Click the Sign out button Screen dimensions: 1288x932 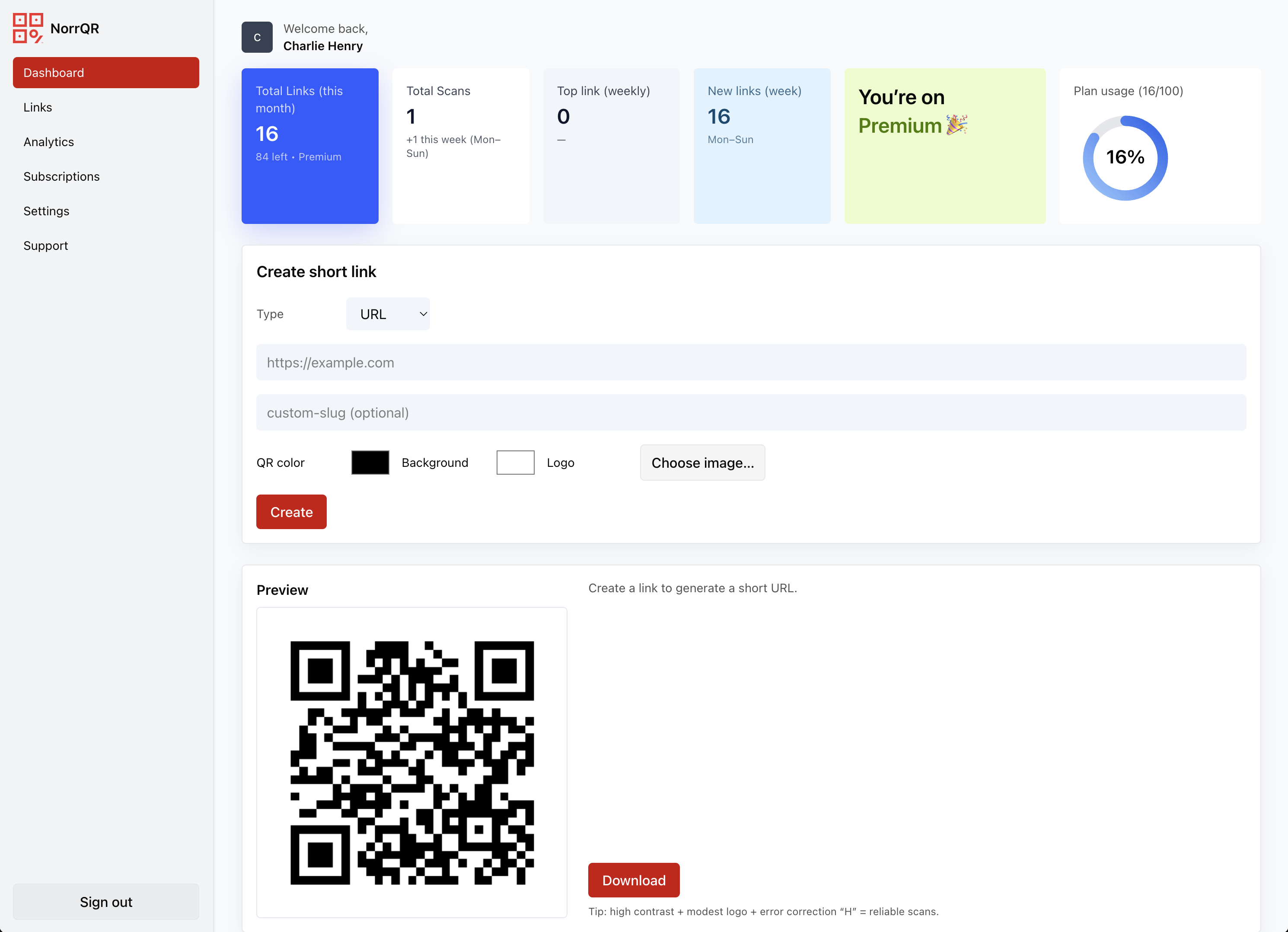[105, 901]
